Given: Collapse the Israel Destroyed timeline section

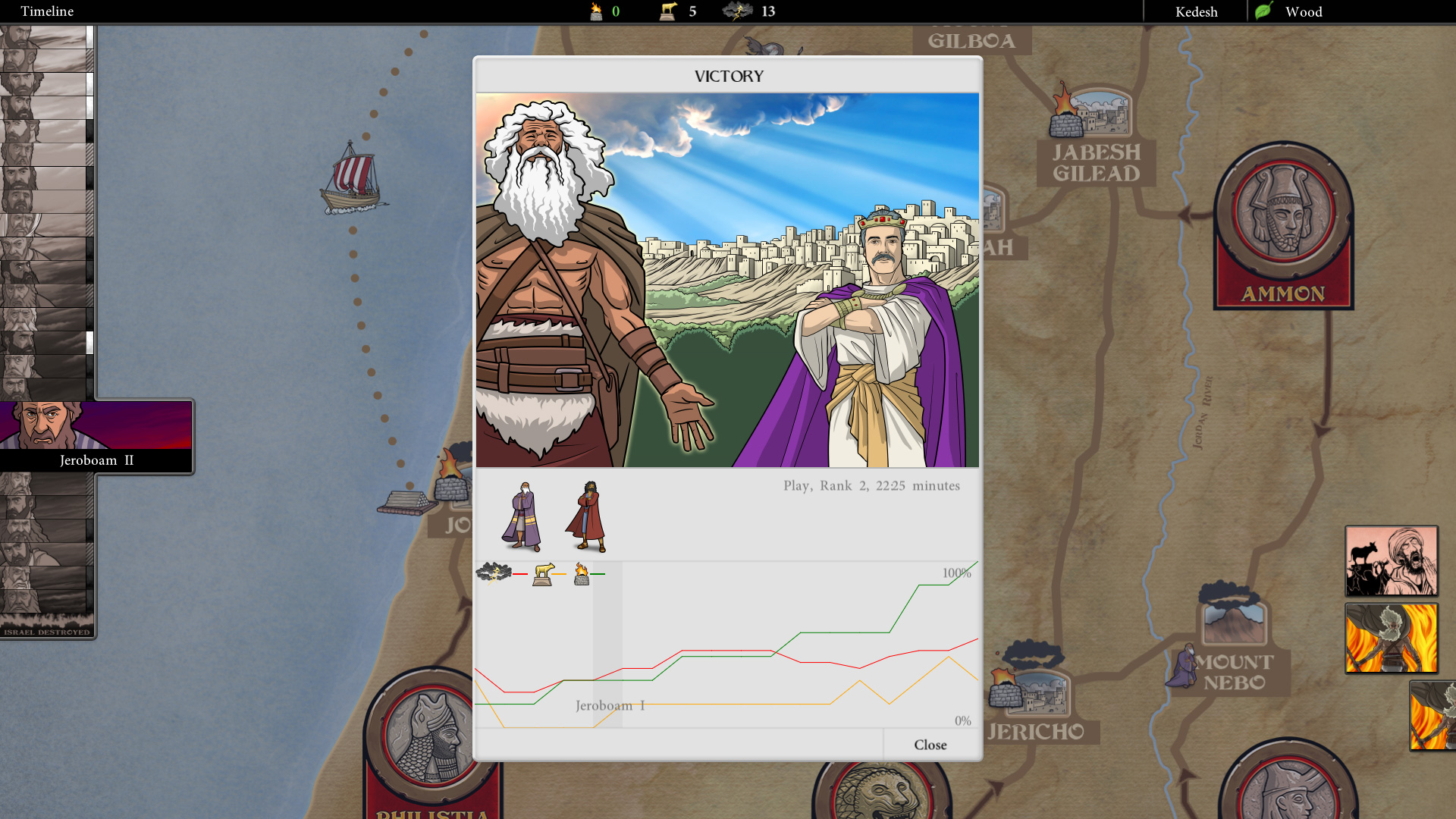Looking at the screenshot, I should pyautogui.click(x=48, y=630).
